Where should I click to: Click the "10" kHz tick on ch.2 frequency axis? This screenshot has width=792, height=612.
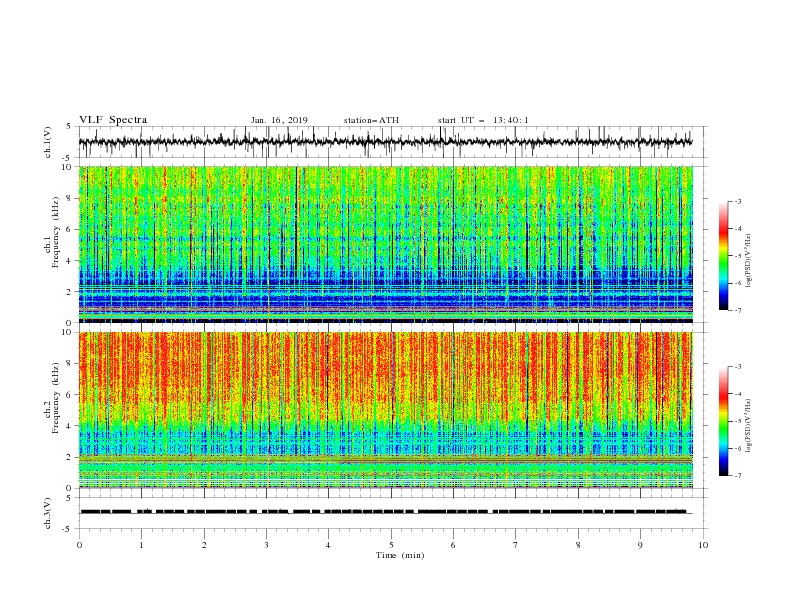coord(68,332)
